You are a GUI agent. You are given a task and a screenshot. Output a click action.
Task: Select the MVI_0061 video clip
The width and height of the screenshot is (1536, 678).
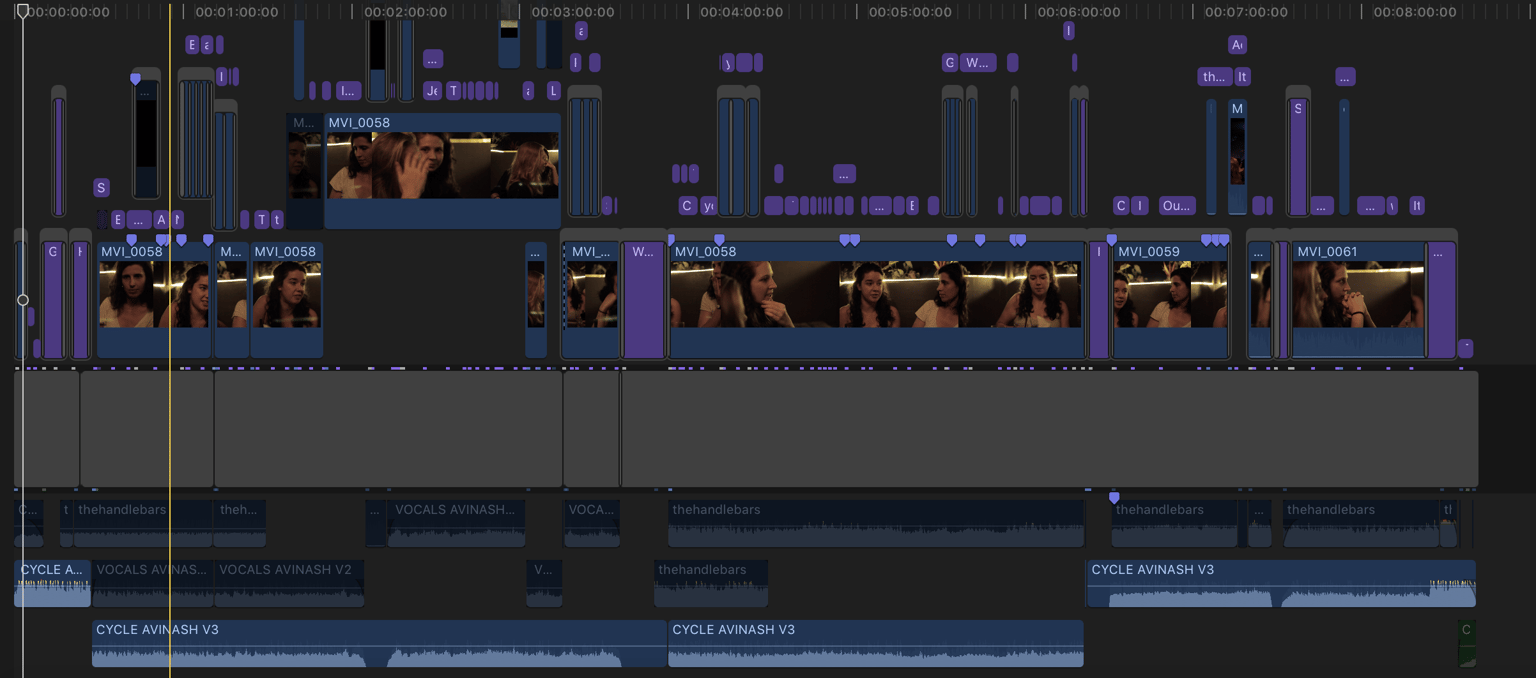(1358, 300)
